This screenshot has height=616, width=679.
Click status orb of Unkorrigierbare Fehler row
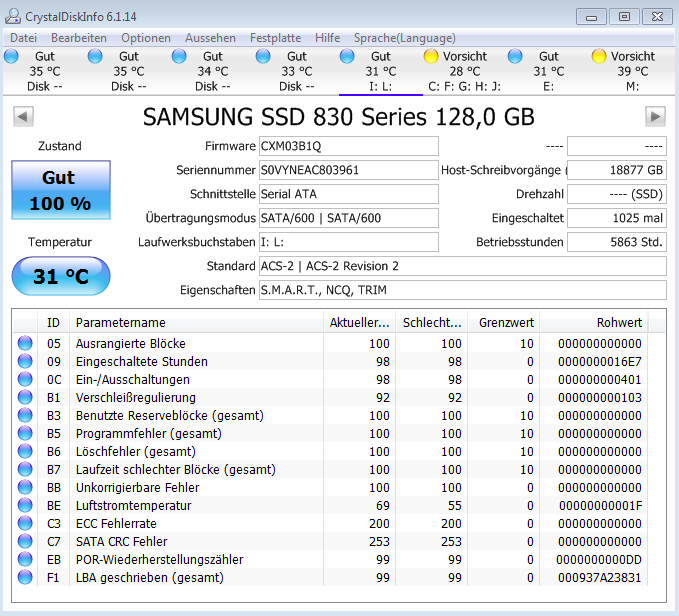tap(25, 487)
